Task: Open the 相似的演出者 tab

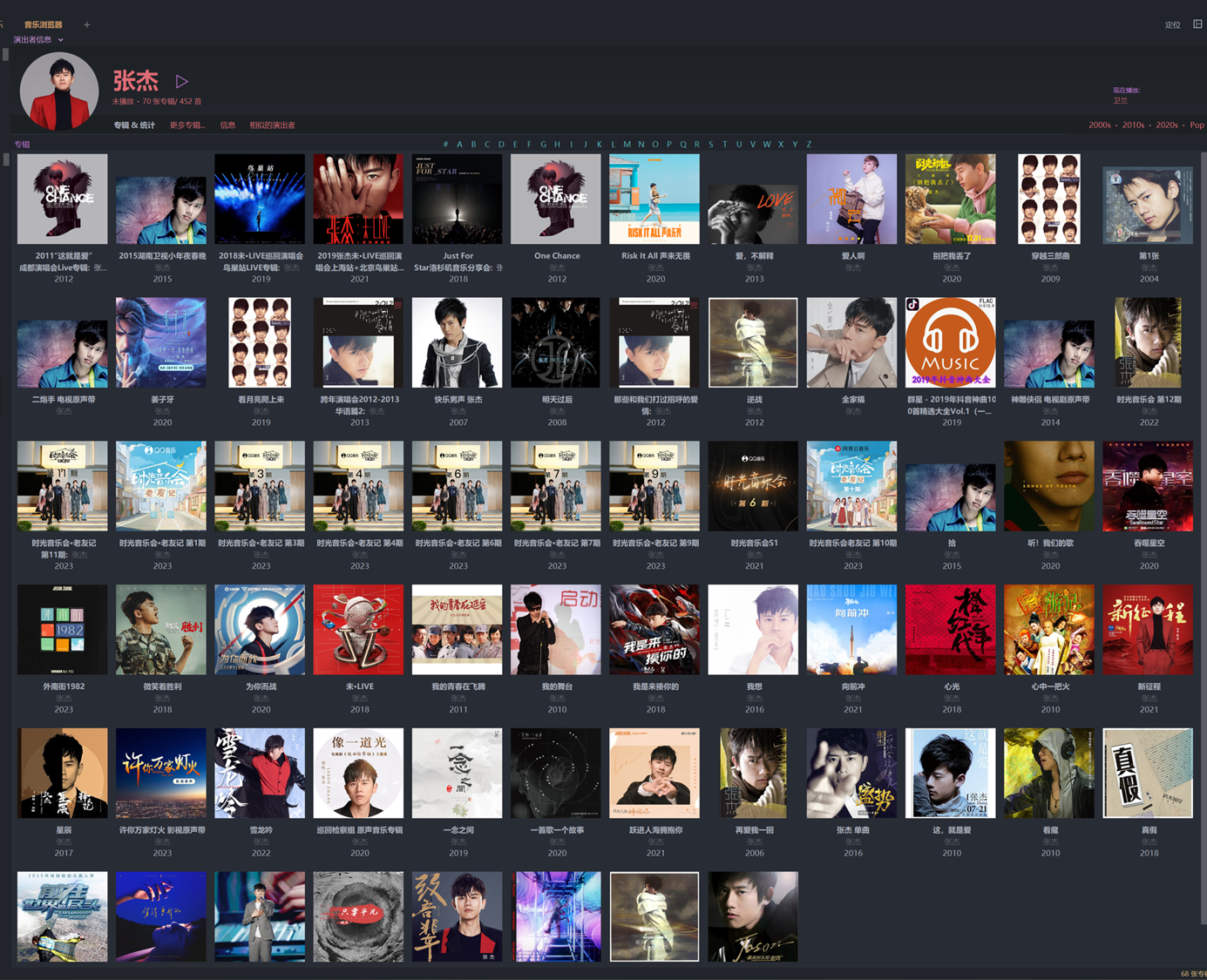Action: (272, 125)
